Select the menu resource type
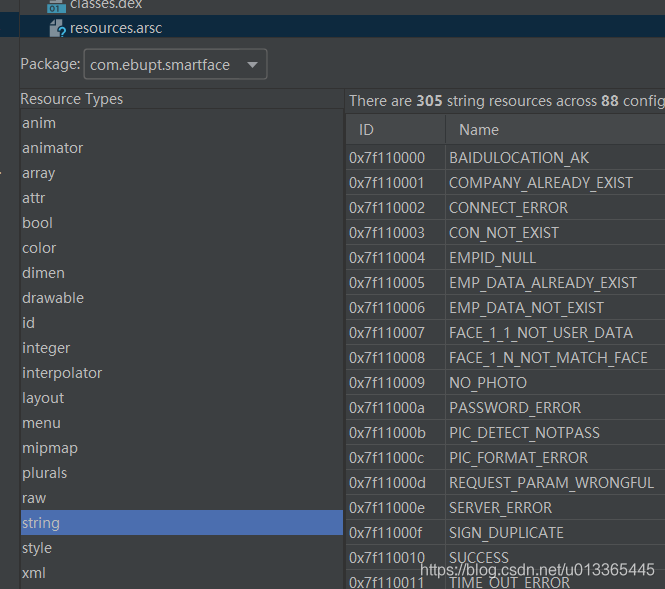The width and height of the screenshot is (665, 589). click(182, 423)
